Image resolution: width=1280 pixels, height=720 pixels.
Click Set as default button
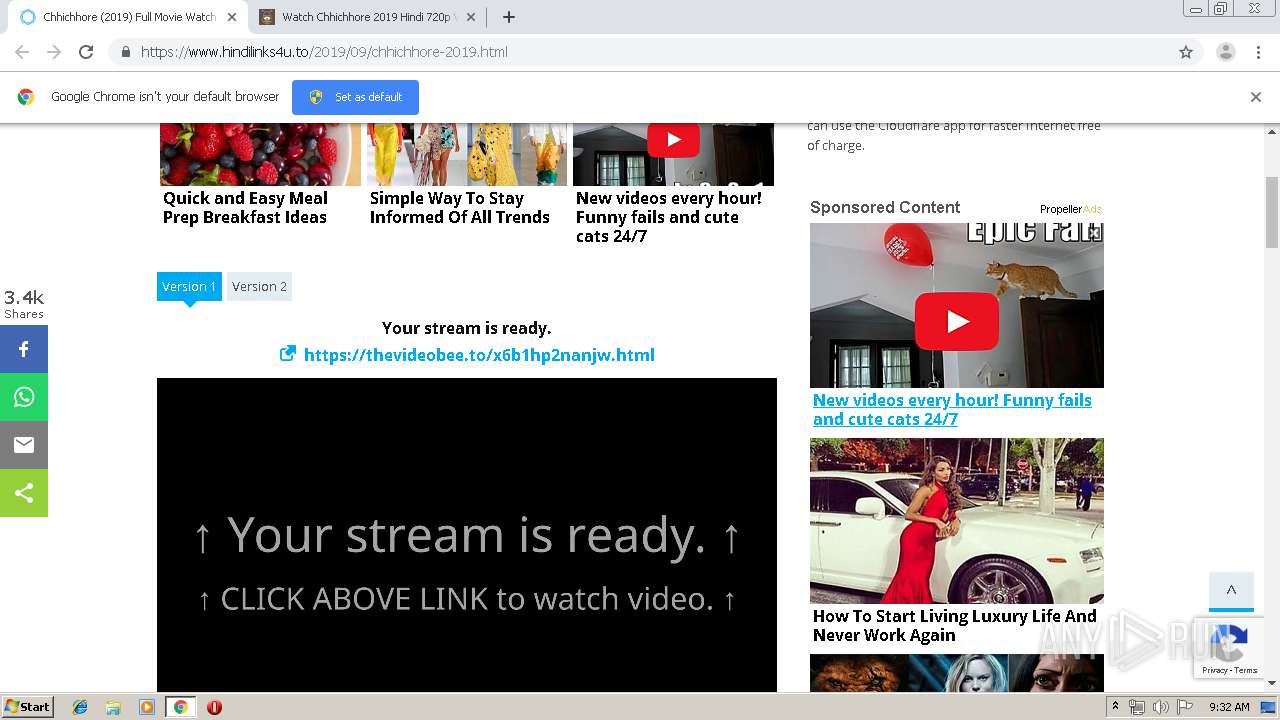pos(355,97)
